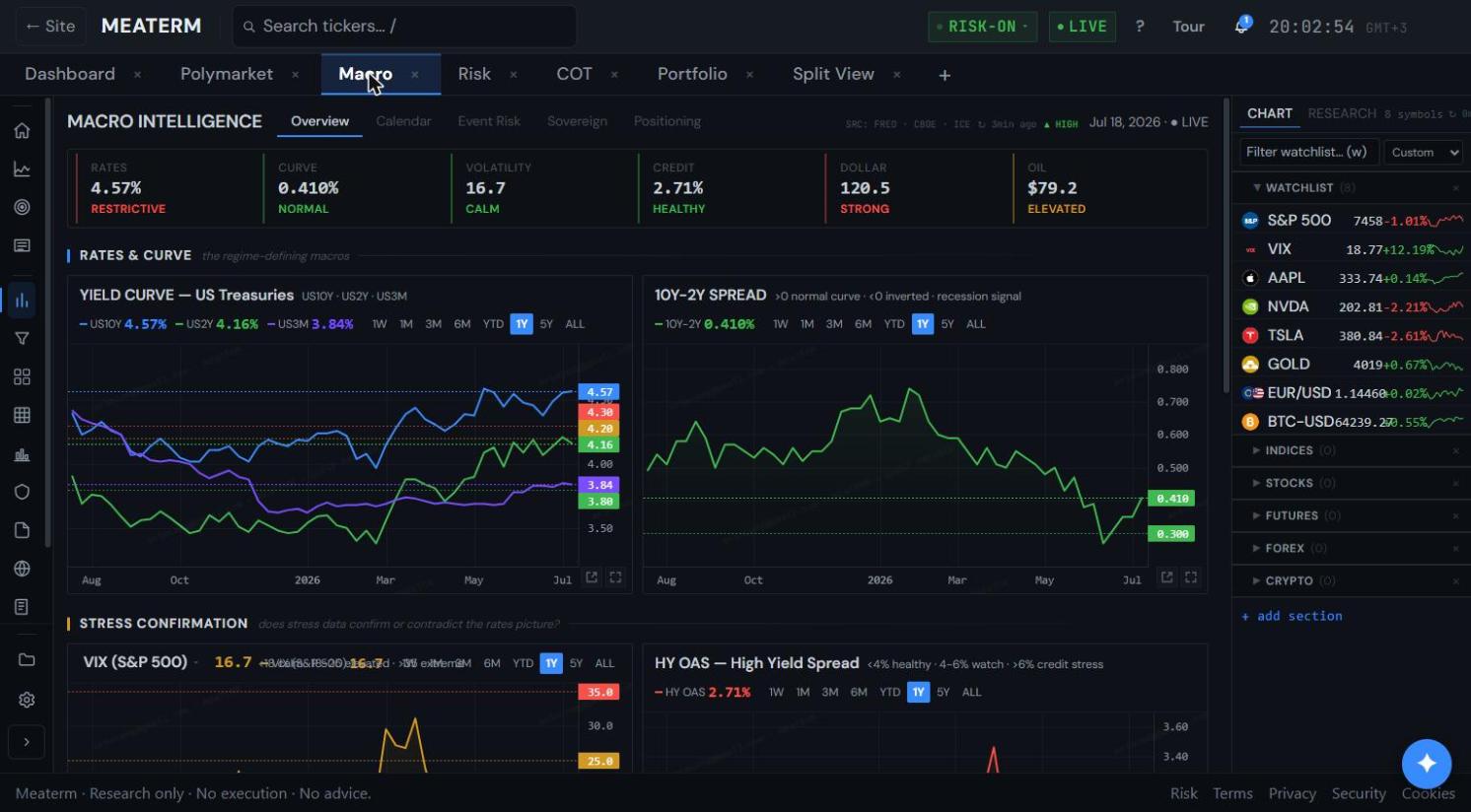Expand the FOREX section
Image resolution: width=1471 pixels, height=812 pixels.
(x=1256, y=548)
